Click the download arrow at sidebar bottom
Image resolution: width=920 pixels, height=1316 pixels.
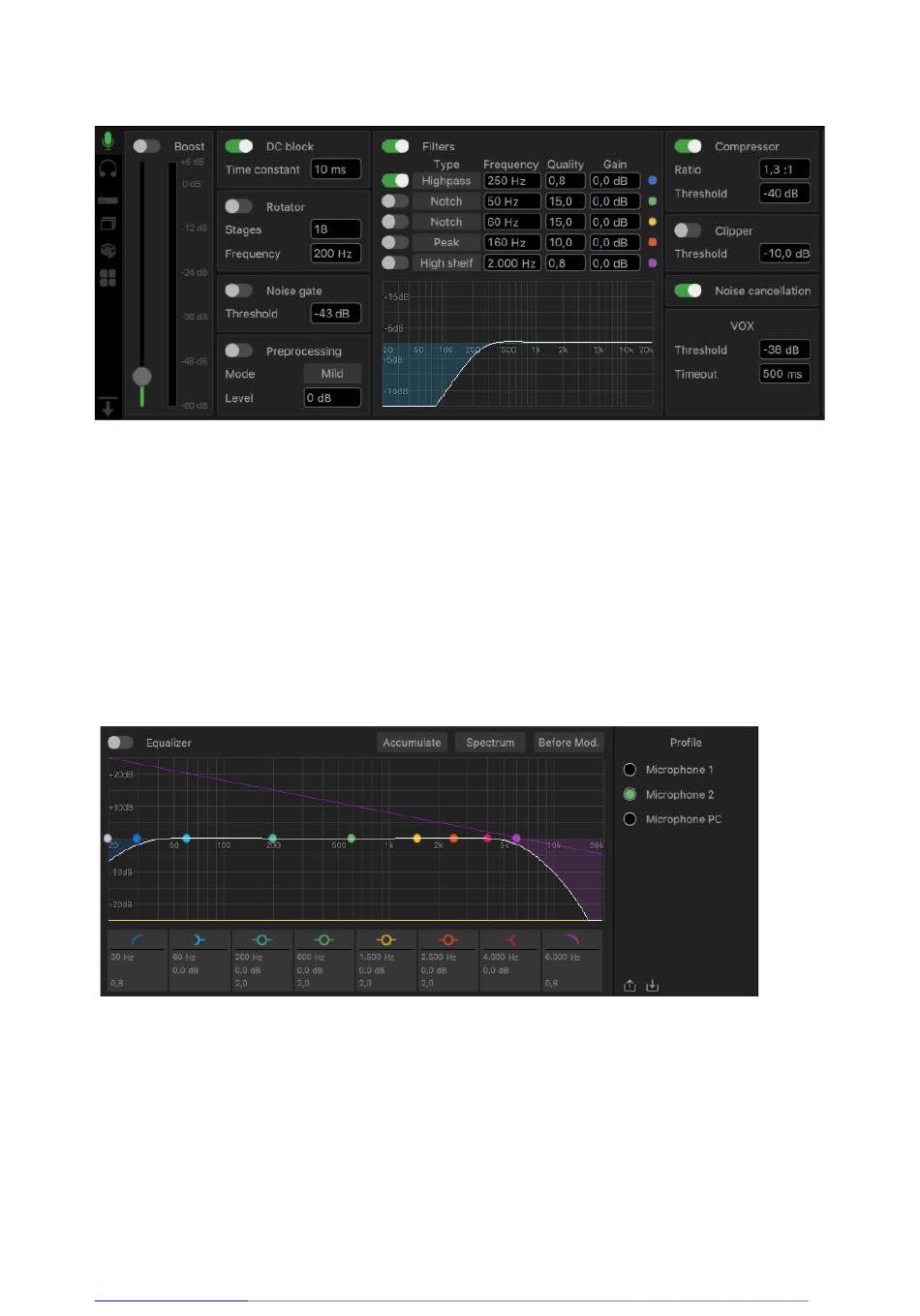coord(107,407)
